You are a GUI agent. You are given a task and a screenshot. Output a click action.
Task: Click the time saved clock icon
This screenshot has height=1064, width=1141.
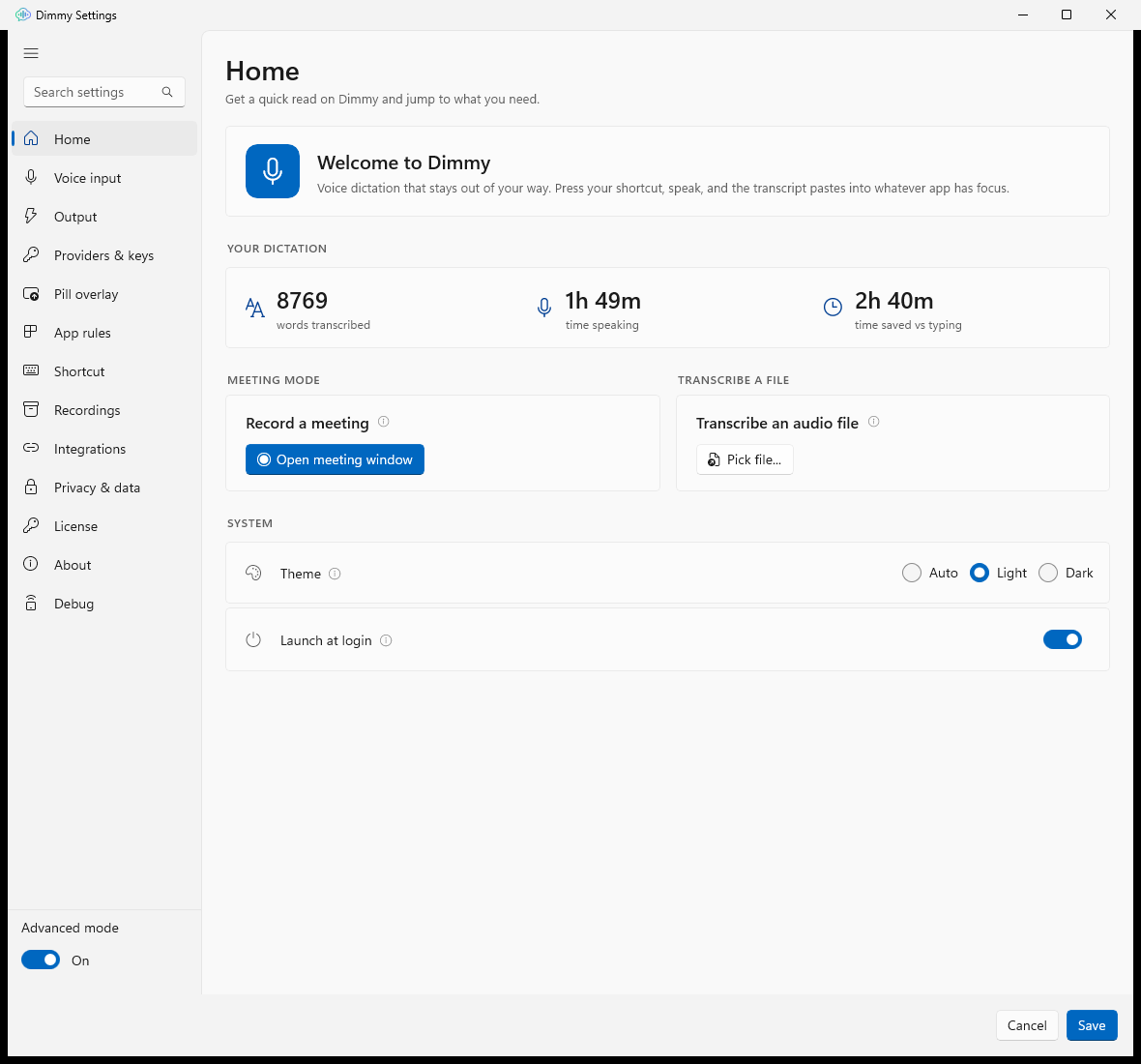[833, 308]
